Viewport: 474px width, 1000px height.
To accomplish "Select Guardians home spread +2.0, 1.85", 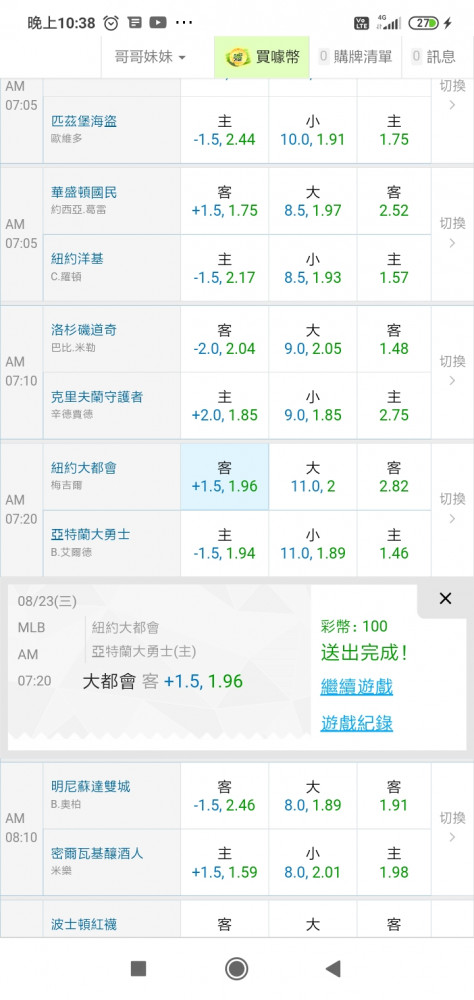I will point(225,406).
